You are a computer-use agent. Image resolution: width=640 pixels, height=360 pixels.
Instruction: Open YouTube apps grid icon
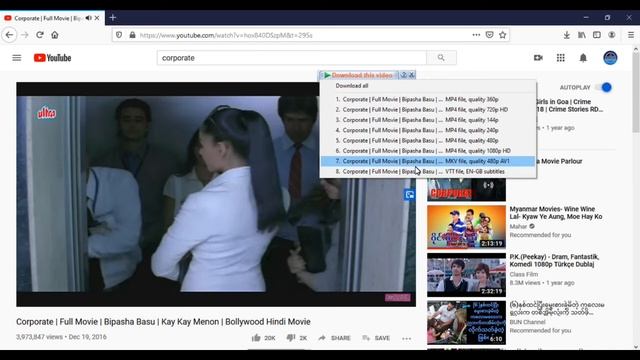(561, 58)
